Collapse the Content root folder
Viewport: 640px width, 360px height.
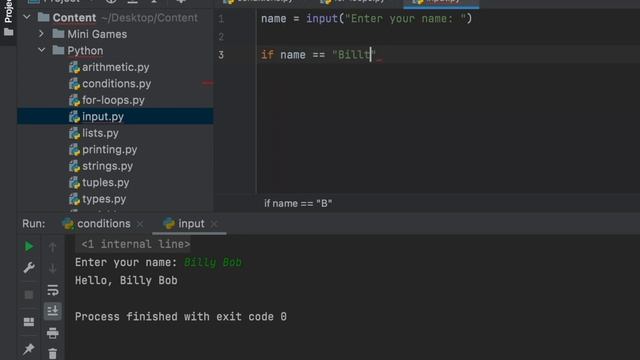coord(27,18)
